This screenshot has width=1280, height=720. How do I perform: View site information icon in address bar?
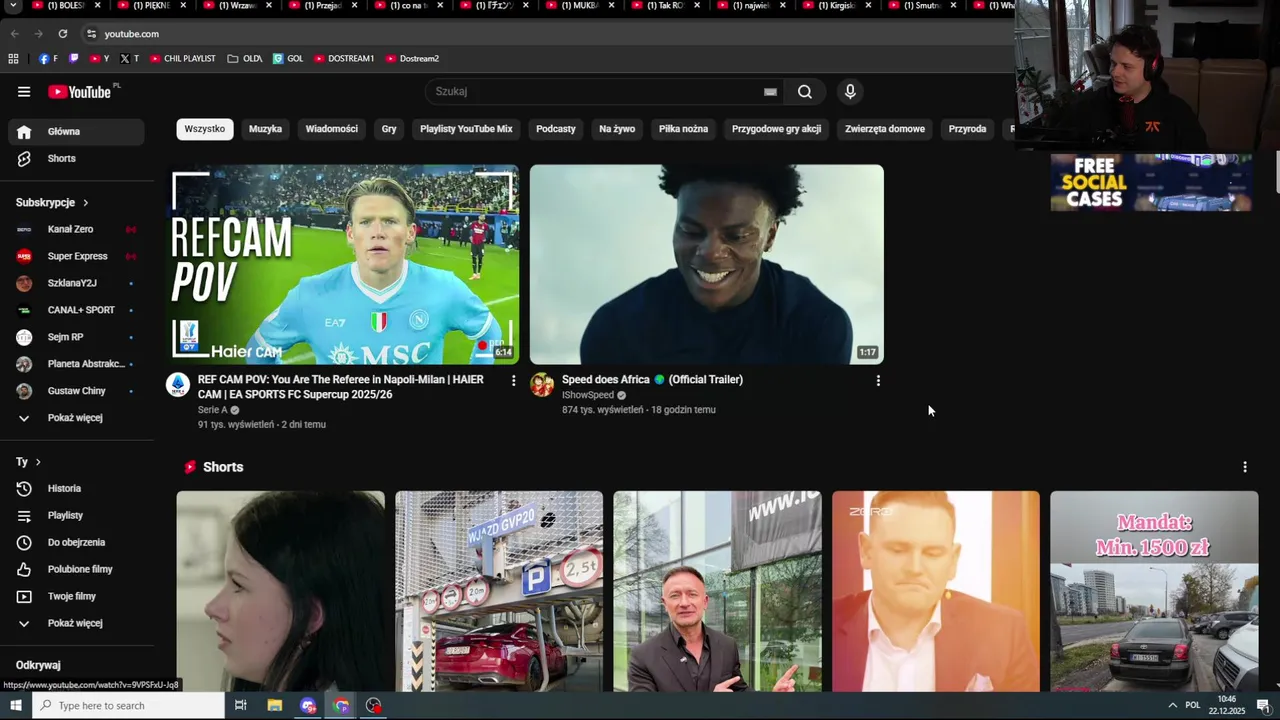click(91, 34)
